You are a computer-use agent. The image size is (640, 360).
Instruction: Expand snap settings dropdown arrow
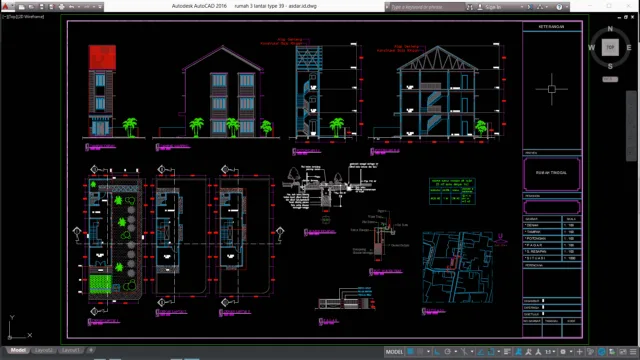[429, 352]
